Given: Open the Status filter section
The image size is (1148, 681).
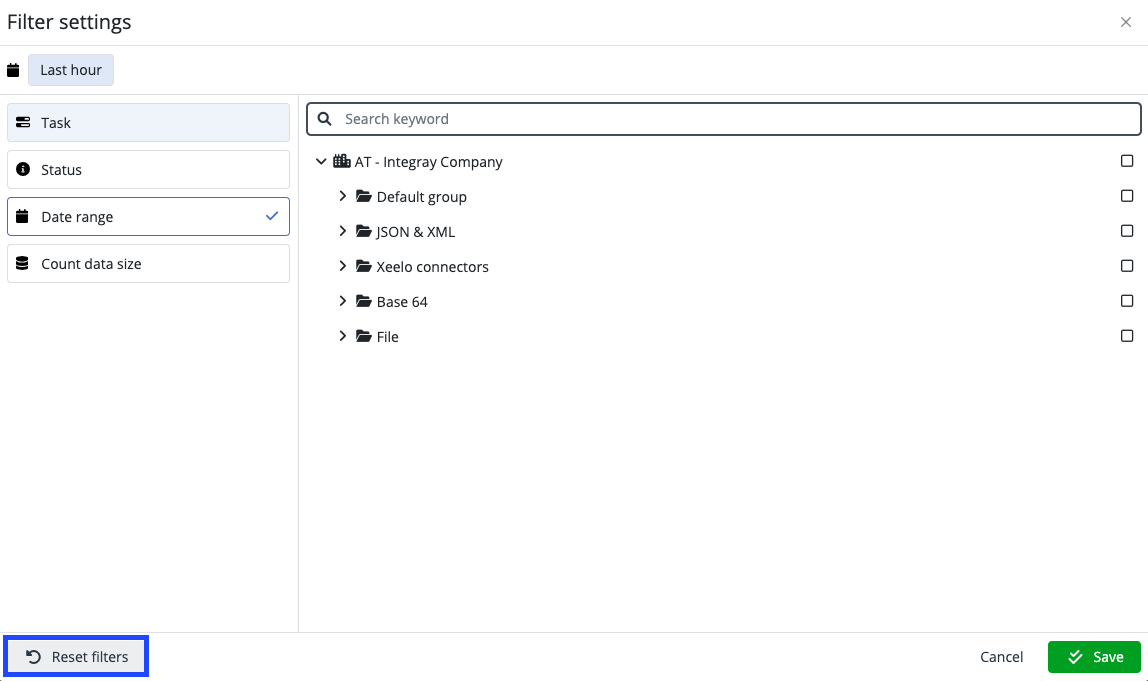Looking at the screenshot, I should coord(147,169).
